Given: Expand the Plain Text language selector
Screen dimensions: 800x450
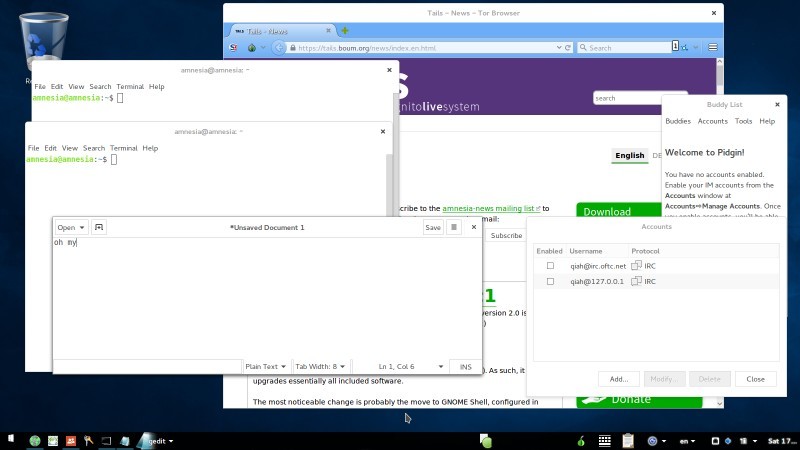Looking at the screenshot, I should click(265, 366).
